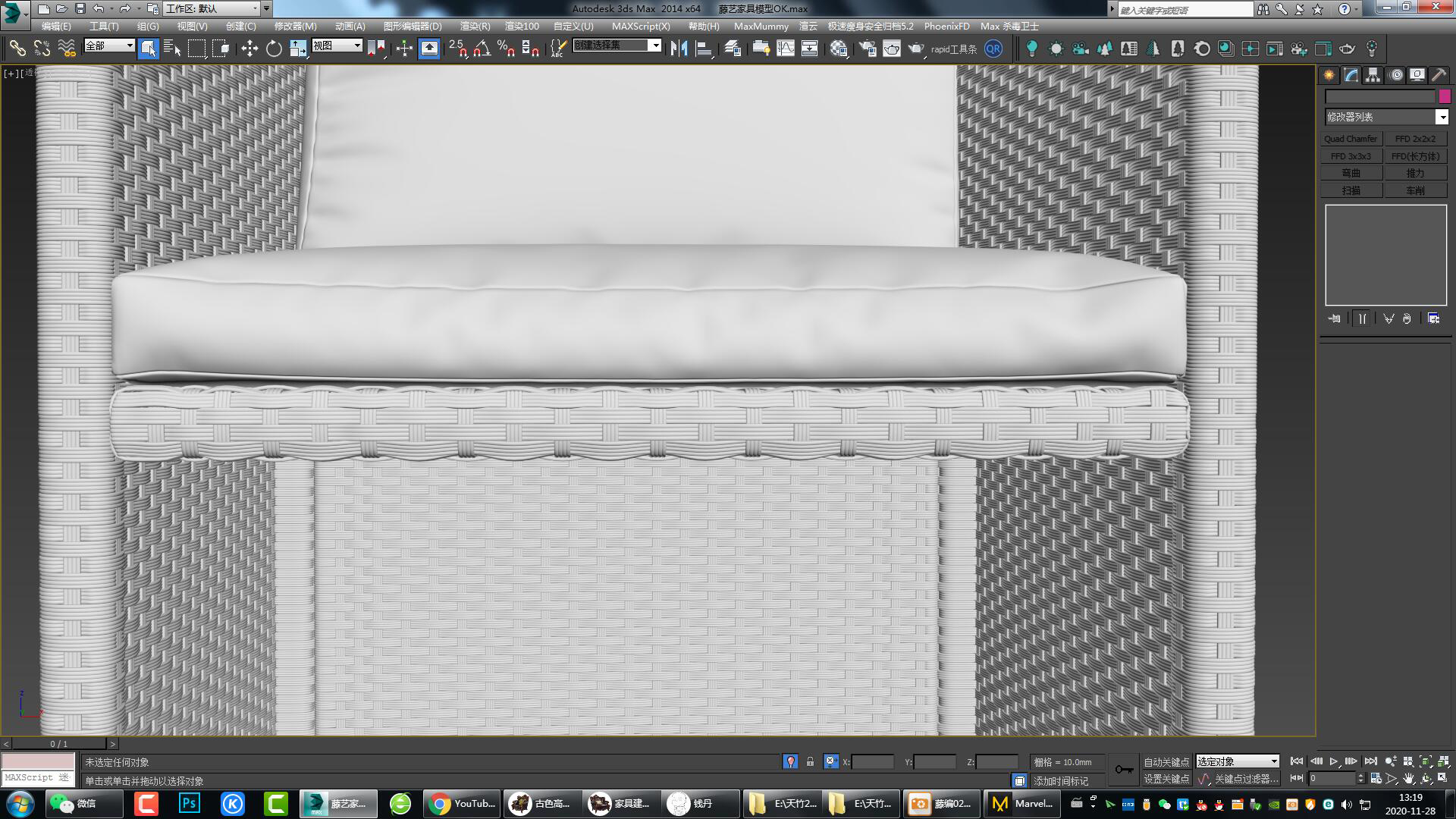The image size is (1456, 819).
Task: Open the 选定对象 key filter dropdown
Action: click(x=1237, y=761)
